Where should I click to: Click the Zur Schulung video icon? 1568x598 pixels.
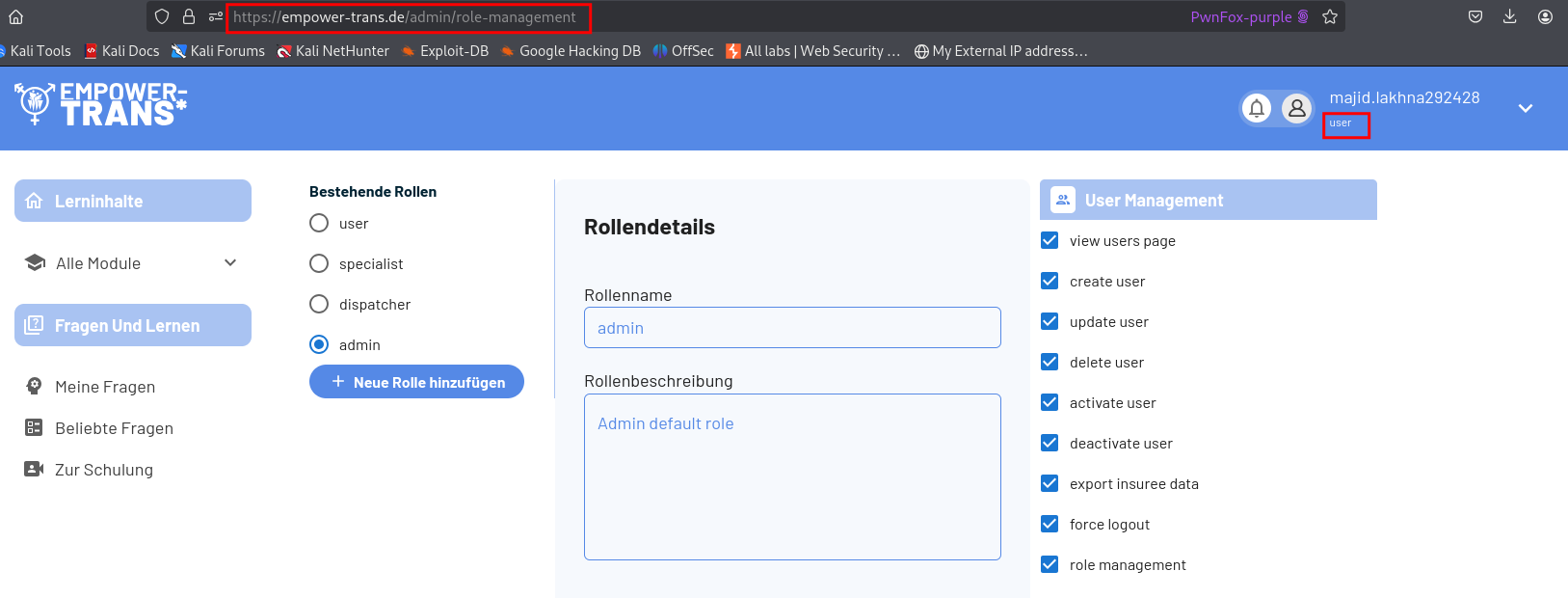click(34, 469)
